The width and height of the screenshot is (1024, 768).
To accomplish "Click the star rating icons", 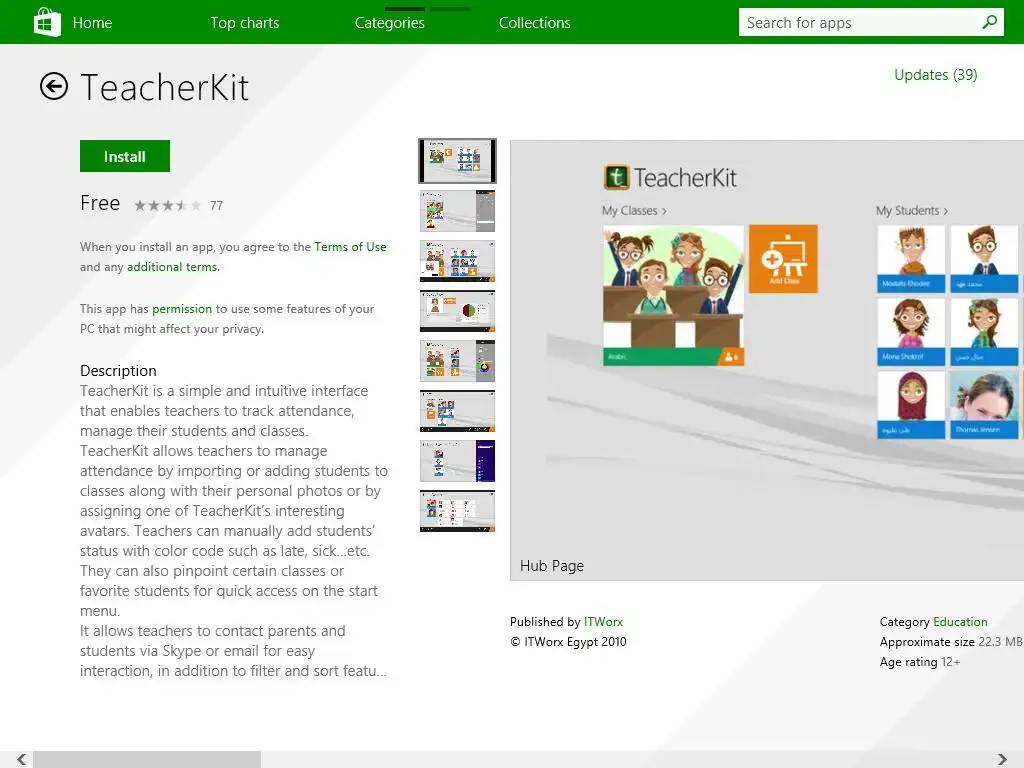I will tap(167, 206).
